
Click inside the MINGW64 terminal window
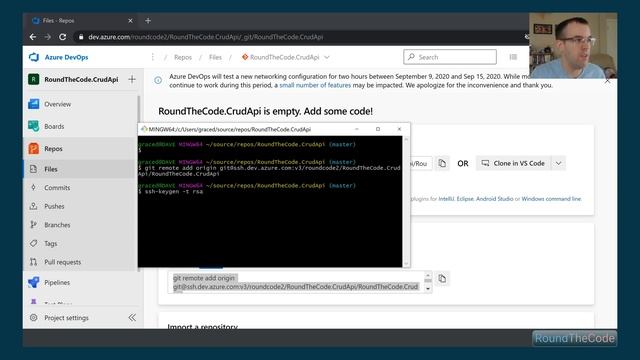click(x=270, y=202)
